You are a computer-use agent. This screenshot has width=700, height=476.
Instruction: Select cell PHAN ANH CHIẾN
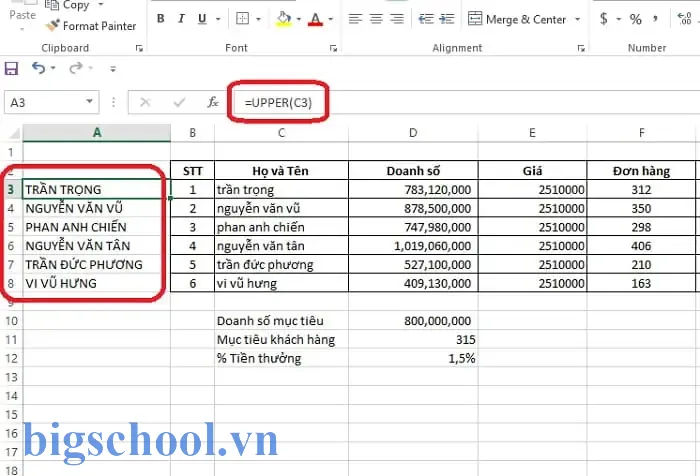click(x=97, y=227)
